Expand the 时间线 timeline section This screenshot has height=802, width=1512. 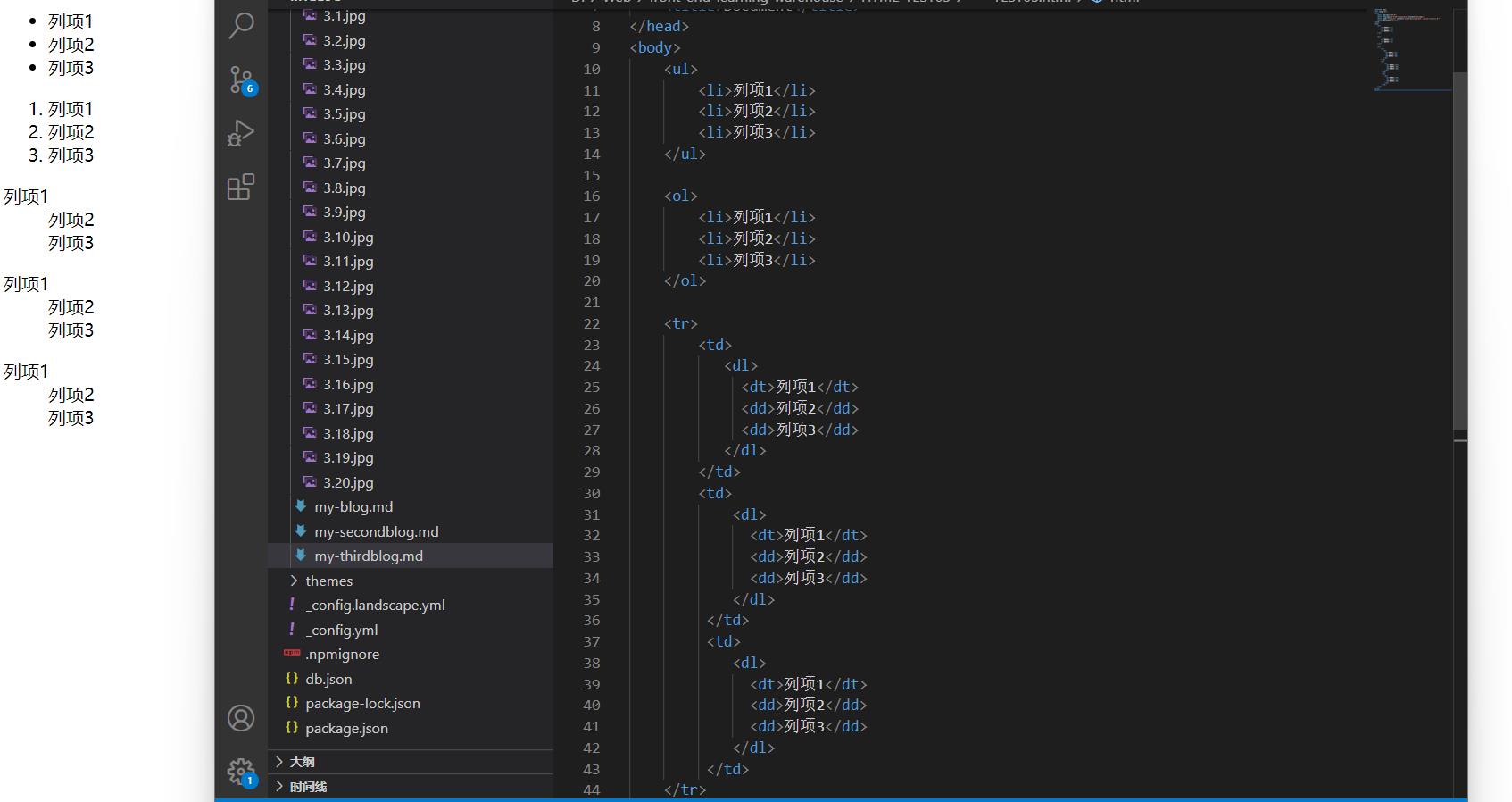click(x=307, y=787)
